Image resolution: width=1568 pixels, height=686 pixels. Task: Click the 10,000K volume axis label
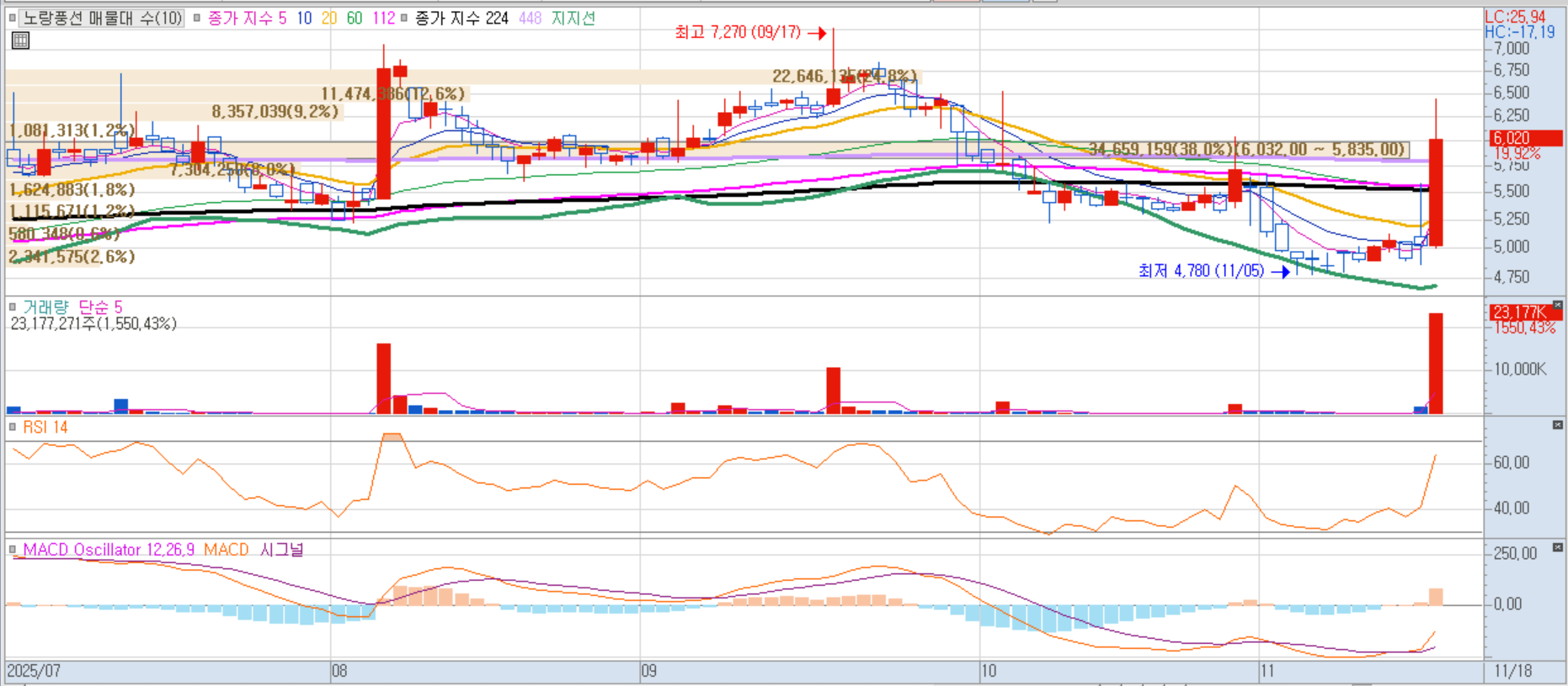click(x=1520, y=369)
